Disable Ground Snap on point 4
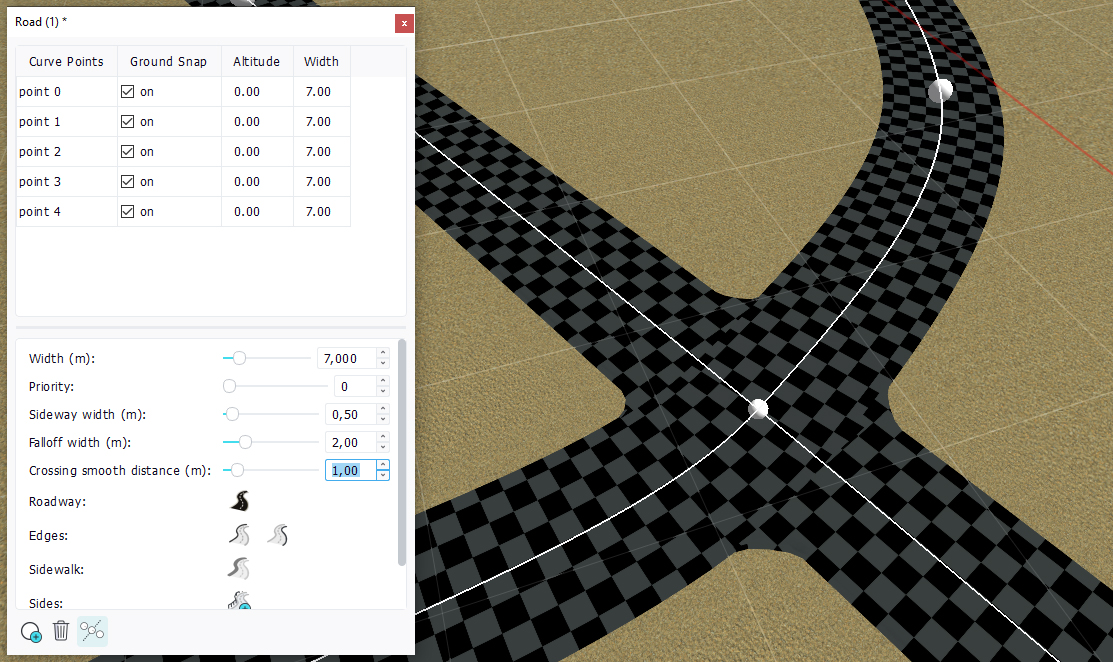Viewport: 1113px width, 662px height. click(127, 212)
